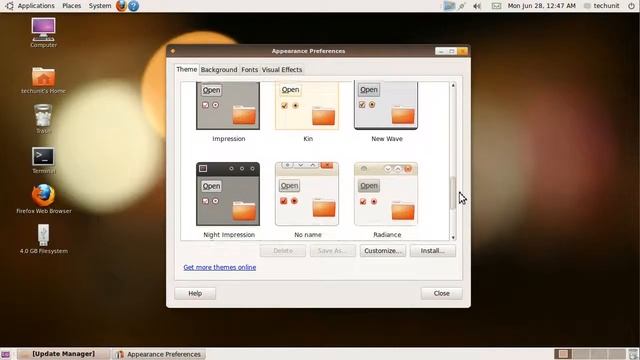The height and width of the screenshot is (360, 640).
Task: Open the System menu
Action: click(x=100, y=6)
